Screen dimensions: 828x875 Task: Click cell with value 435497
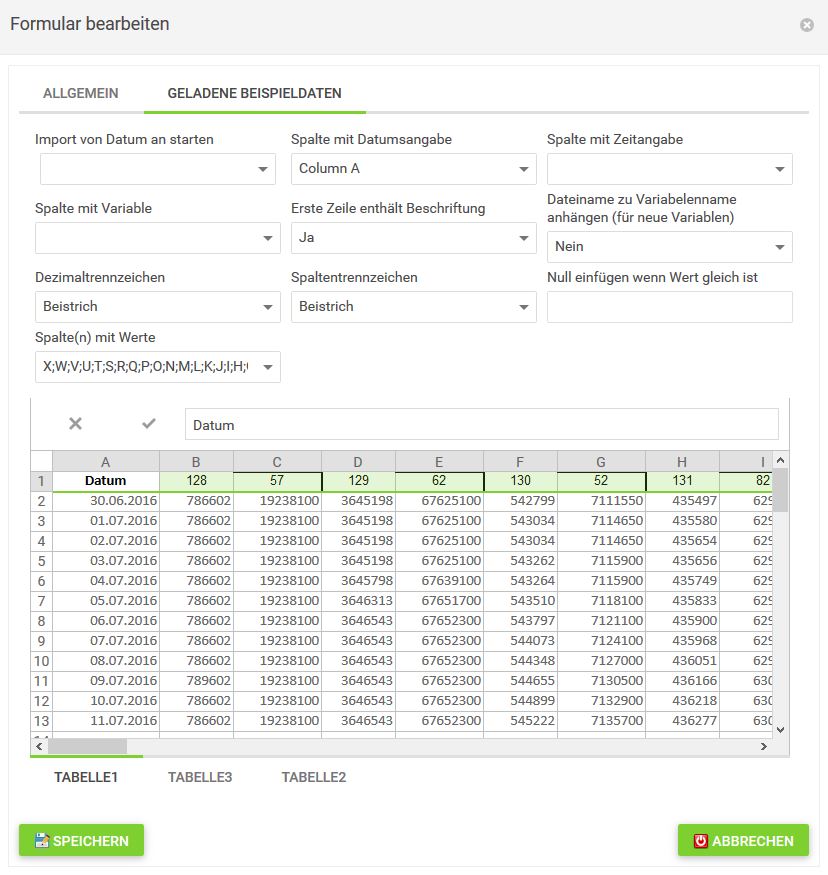[682, 501]
